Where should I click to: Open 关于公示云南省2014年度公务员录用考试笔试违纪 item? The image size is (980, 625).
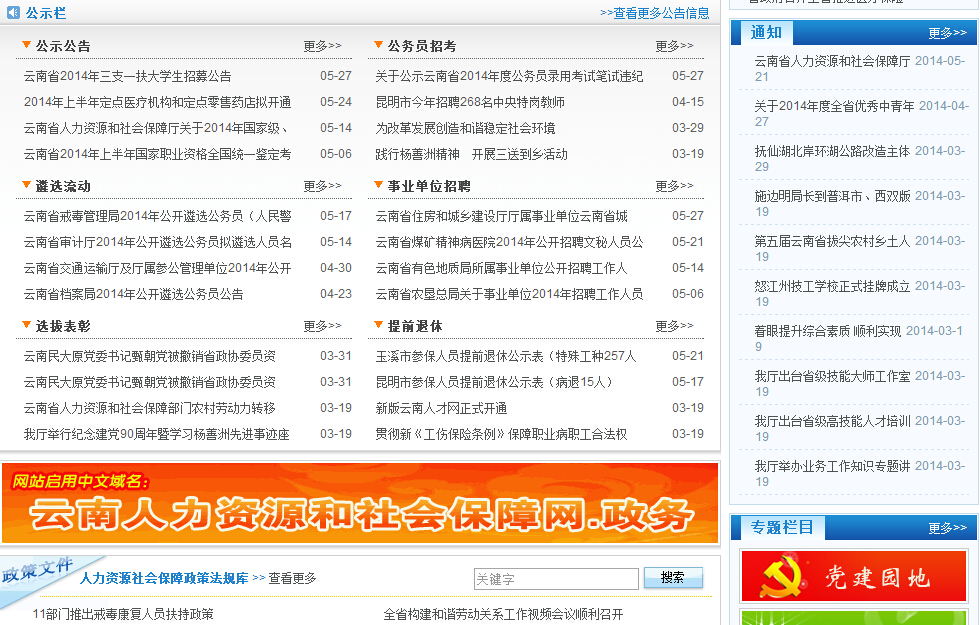pyautogui.click(x=509, y=76)
